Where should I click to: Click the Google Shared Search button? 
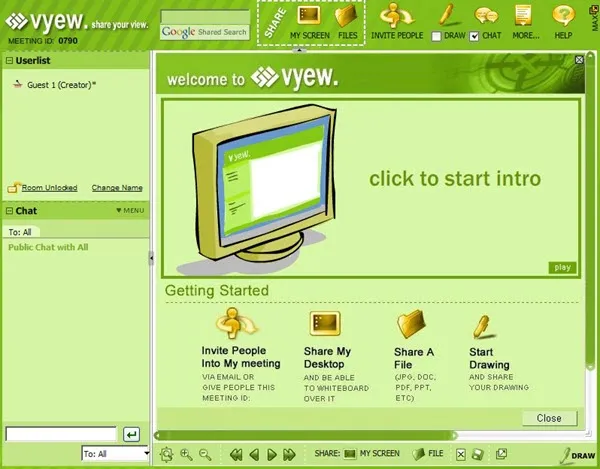205,32
